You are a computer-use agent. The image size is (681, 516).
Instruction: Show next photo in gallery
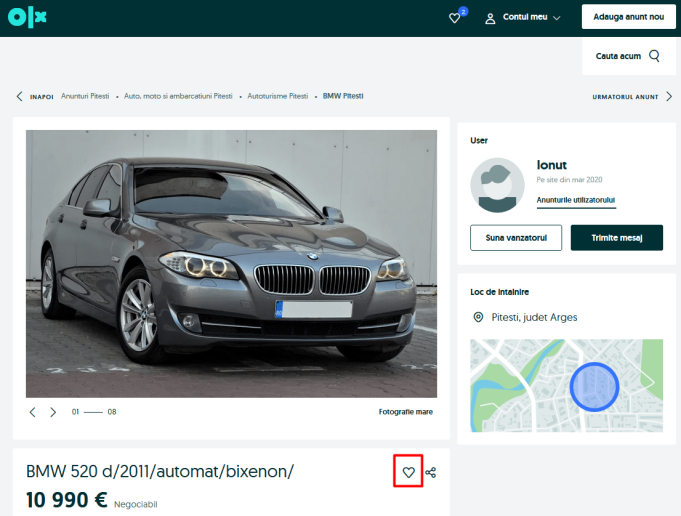tap(53, 412)
